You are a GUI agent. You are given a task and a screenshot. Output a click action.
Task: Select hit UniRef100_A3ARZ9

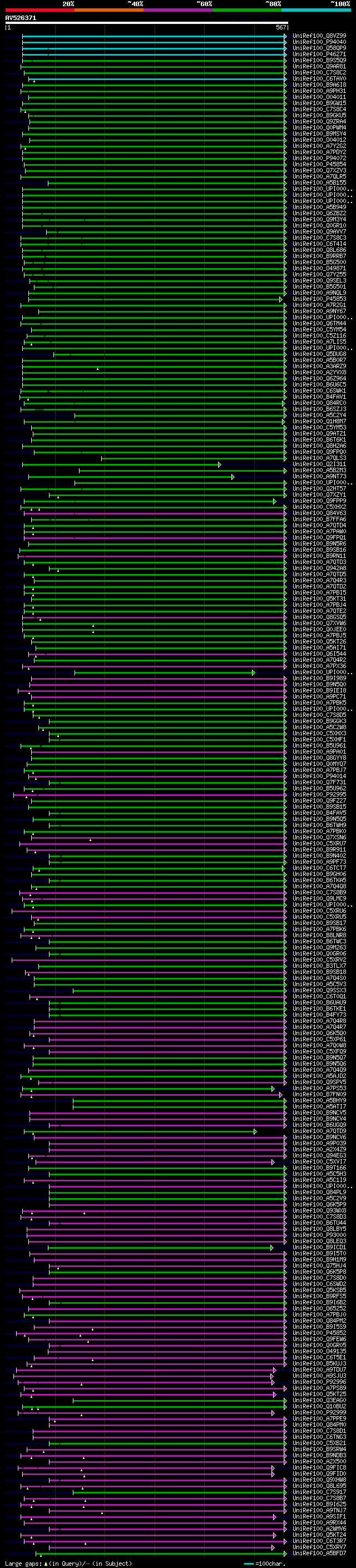(319, 367)
